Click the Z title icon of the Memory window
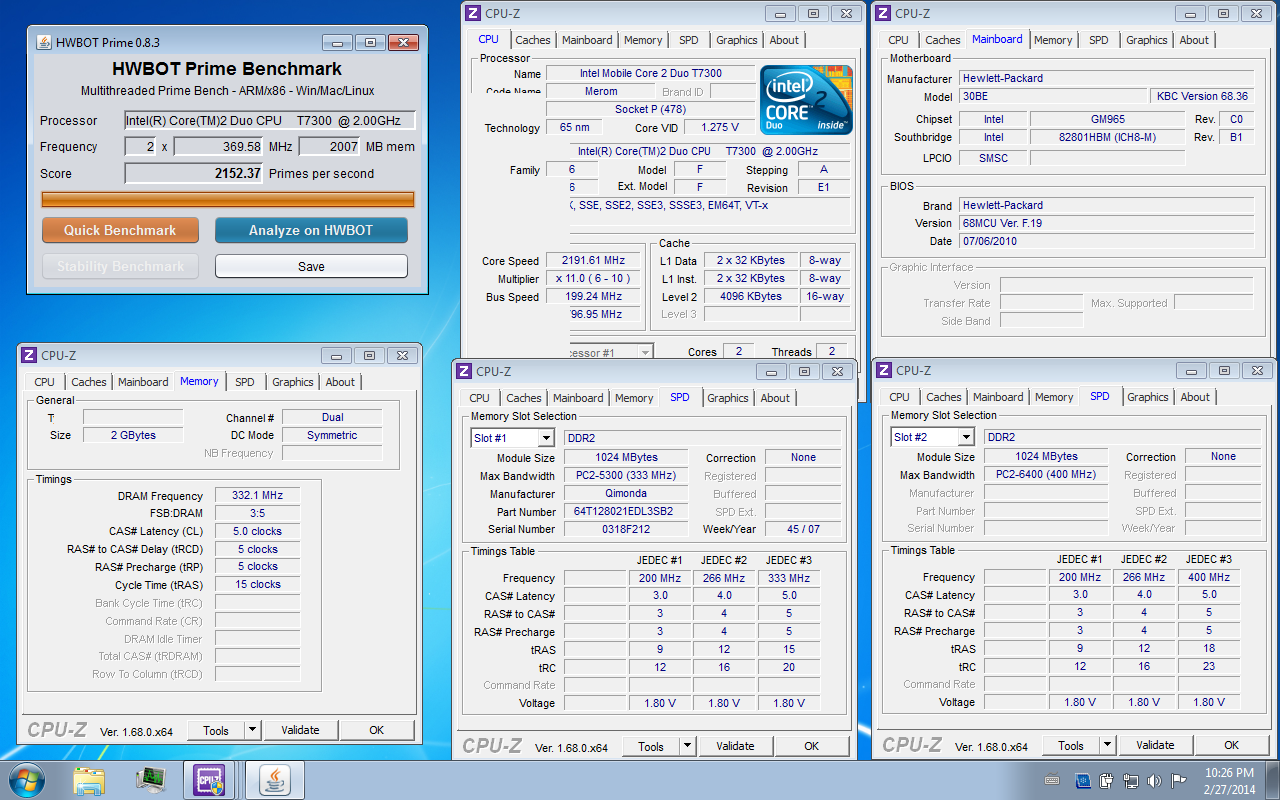Image resolution: width=1280 pixels, height=800 pixels. click(x=29, y=355)
